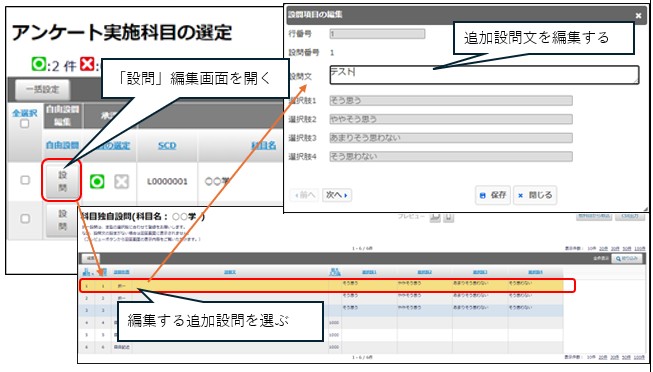Click the icon column header before 選択肢1
The height and width of the screenshot is (372, 653).
[x=334, y=272]
